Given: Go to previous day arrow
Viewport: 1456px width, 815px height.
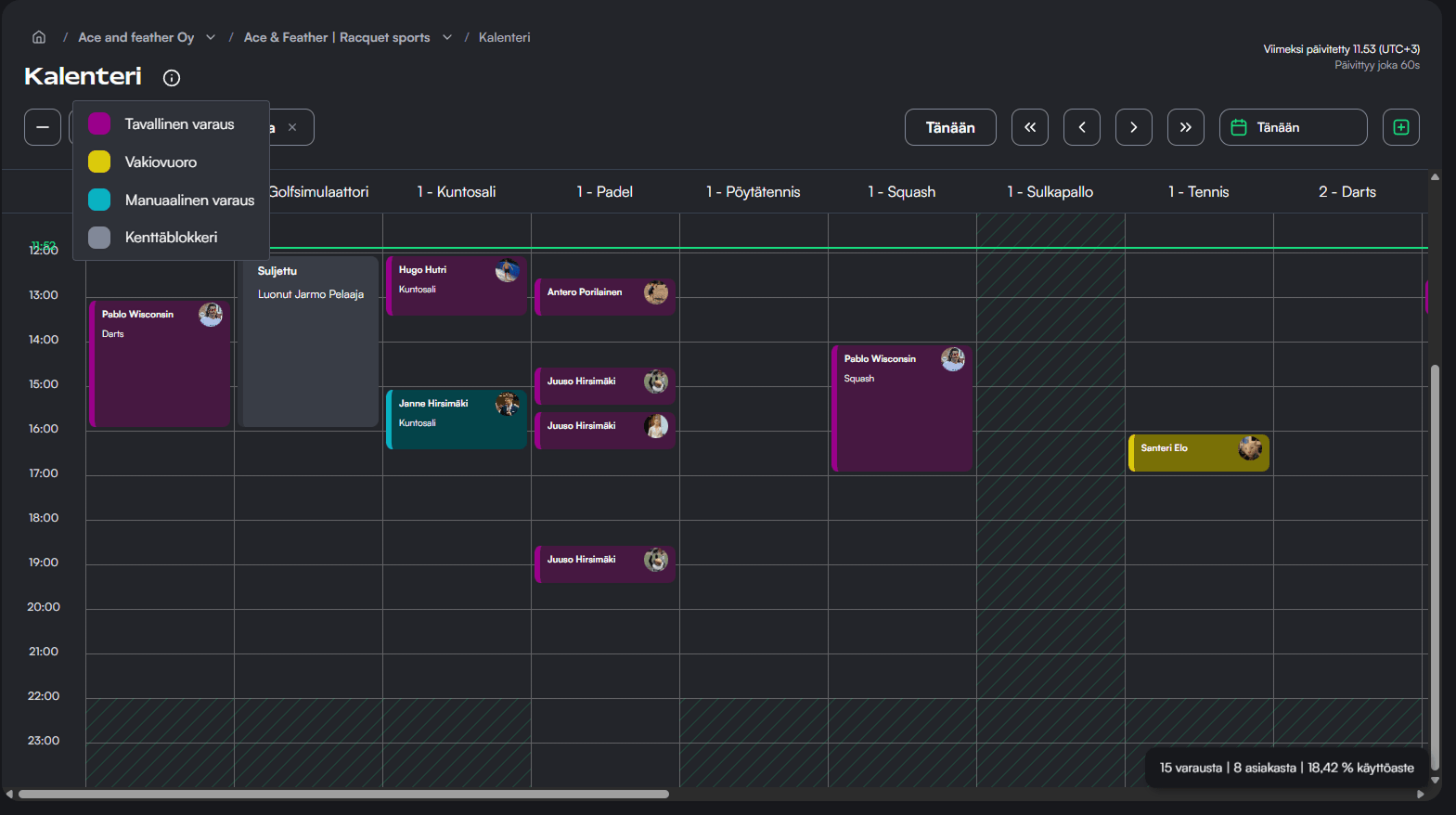Looking at the screenshot, I should pyautogui.click(x=1082, y=127).
